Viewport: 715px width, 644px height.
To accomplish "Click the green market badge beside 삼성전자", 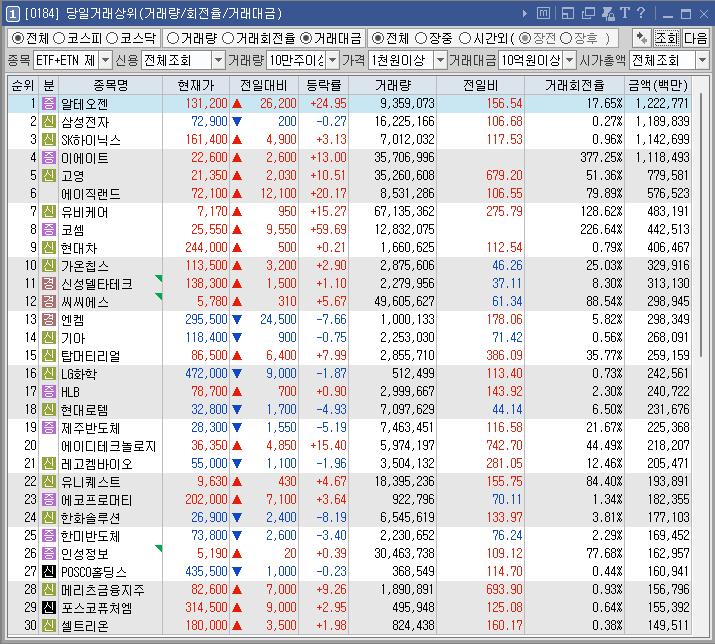I will (49, 121).
